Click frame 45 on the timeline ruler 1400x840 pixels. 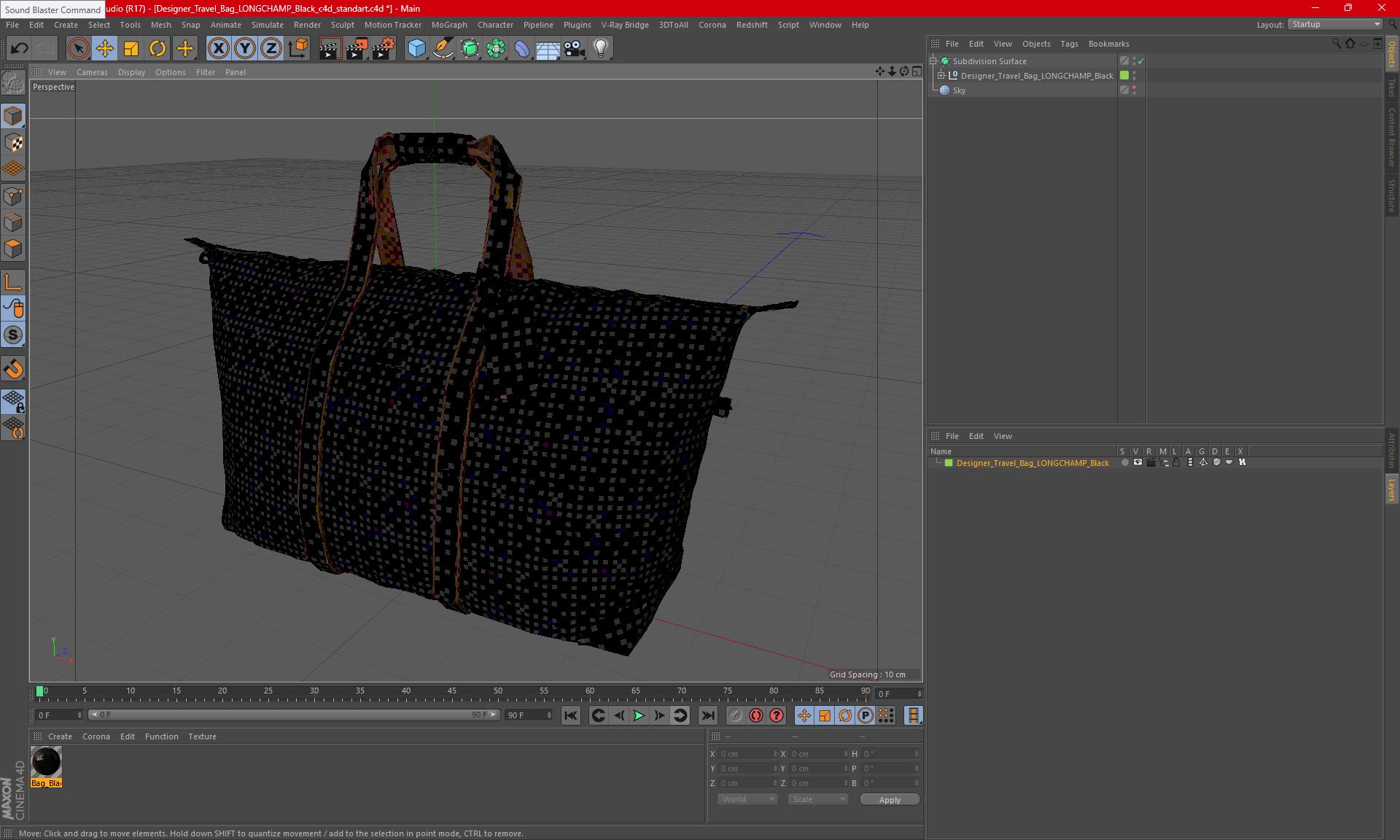(452, 693)
